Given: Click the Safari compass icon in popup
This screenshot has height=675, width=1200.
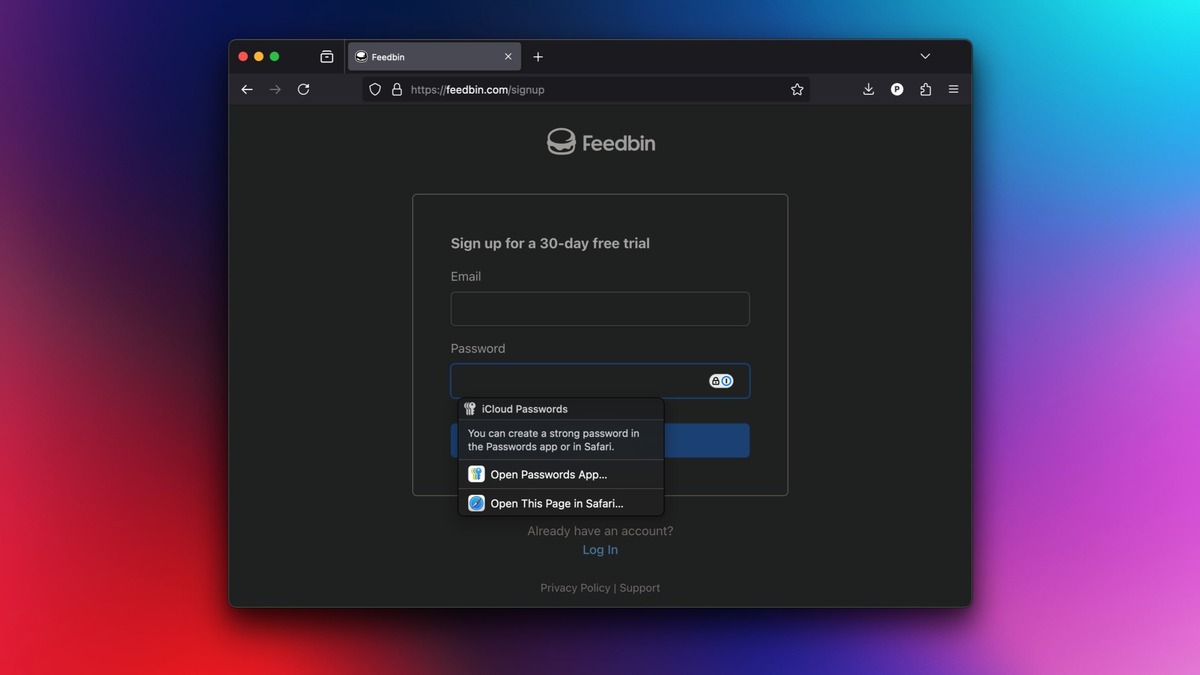Looking at the screenshot, I should click(x=476, y=503).
